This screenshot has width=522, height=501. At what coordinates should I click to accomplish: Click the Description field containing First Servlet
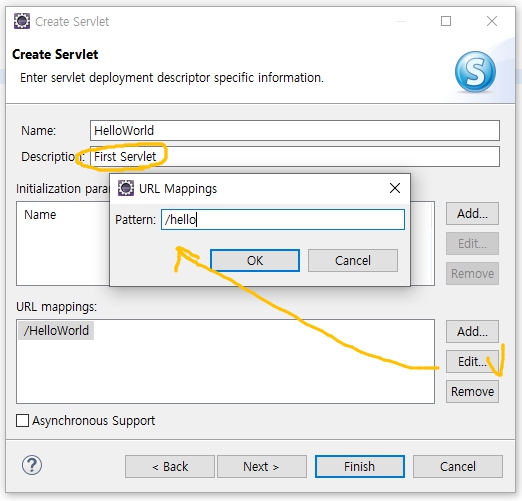[295, 156]
